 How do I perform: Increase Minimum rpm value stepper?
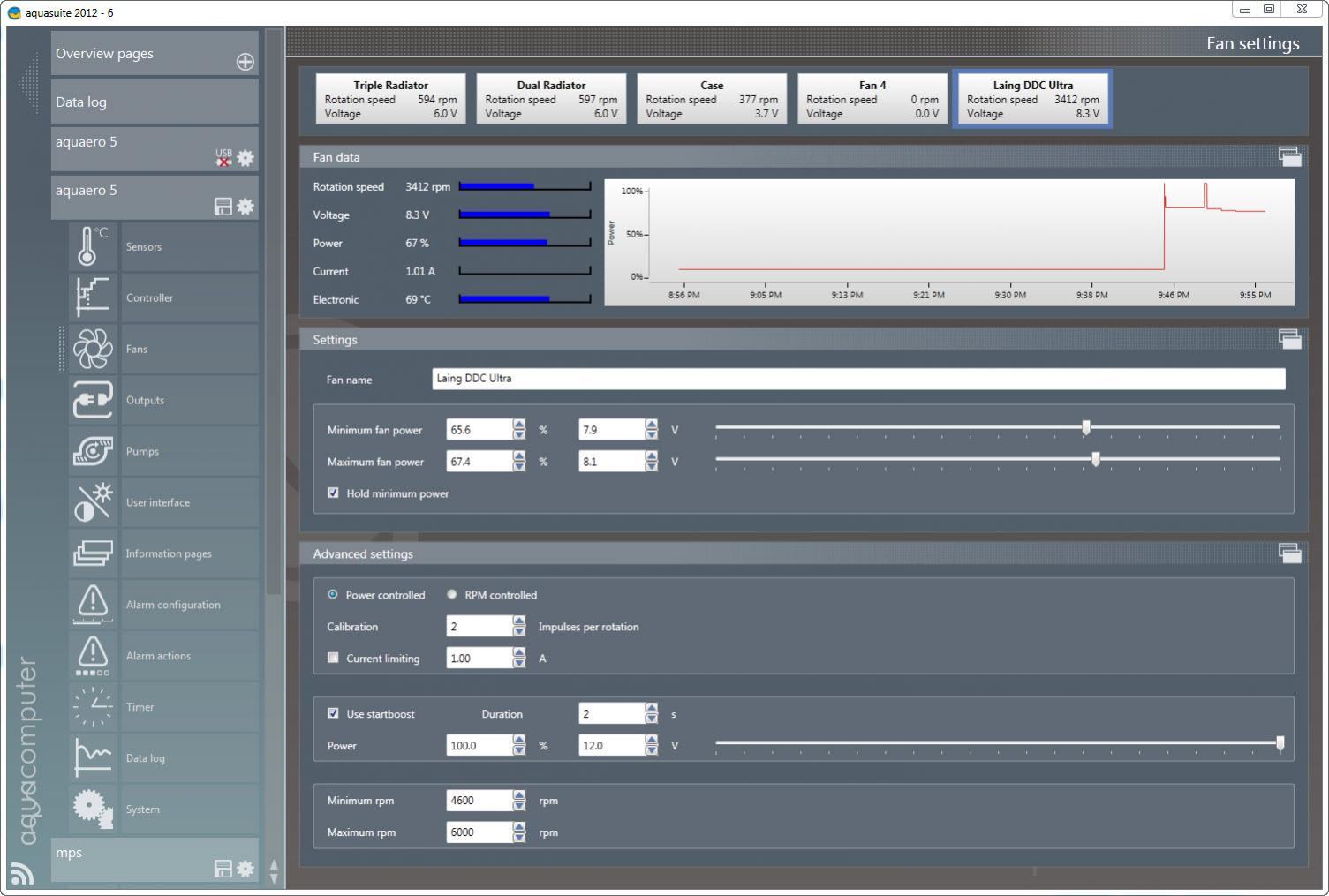point(519,795)
